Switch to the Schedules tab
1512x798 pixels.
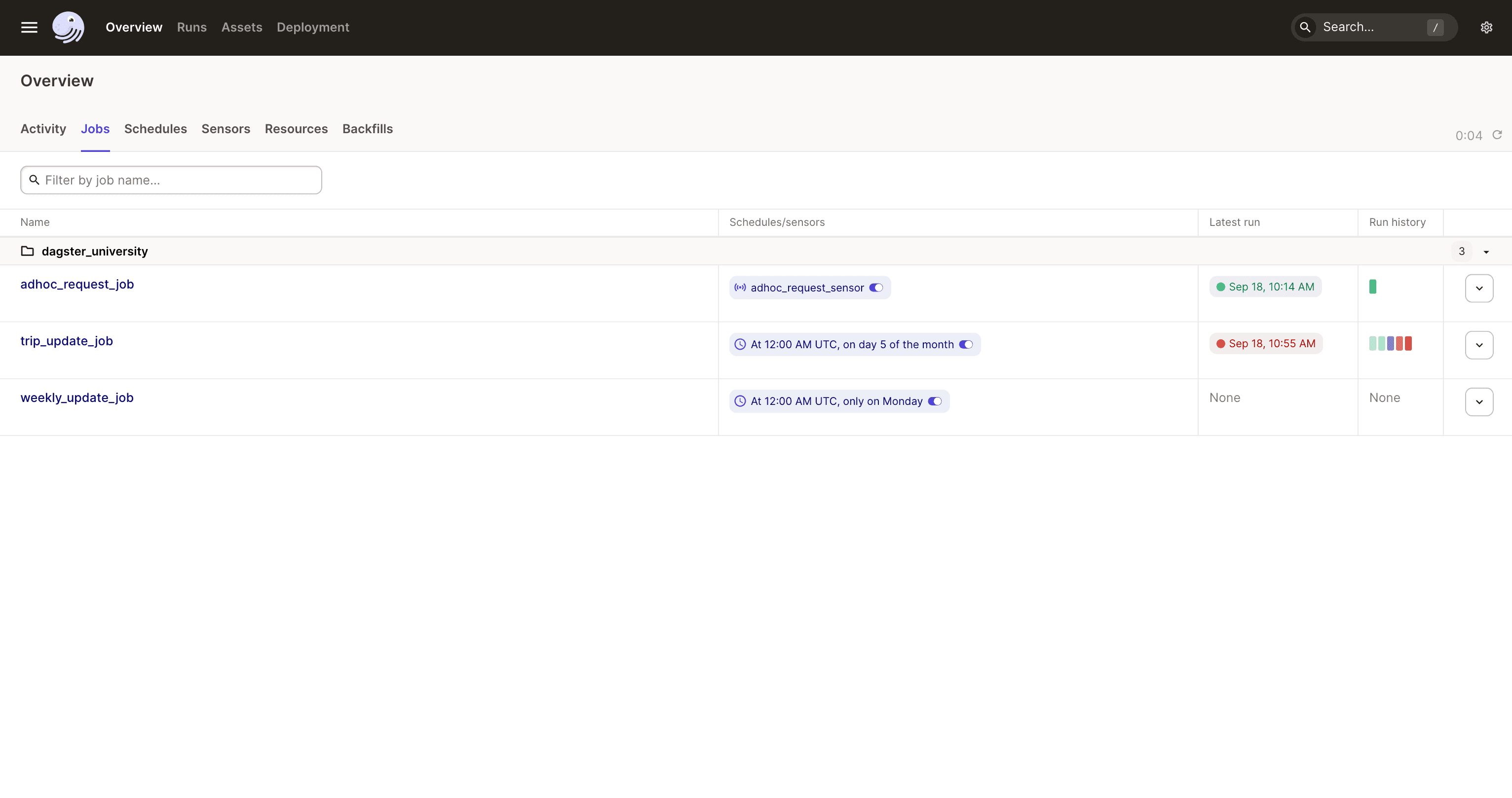[155, 128]
